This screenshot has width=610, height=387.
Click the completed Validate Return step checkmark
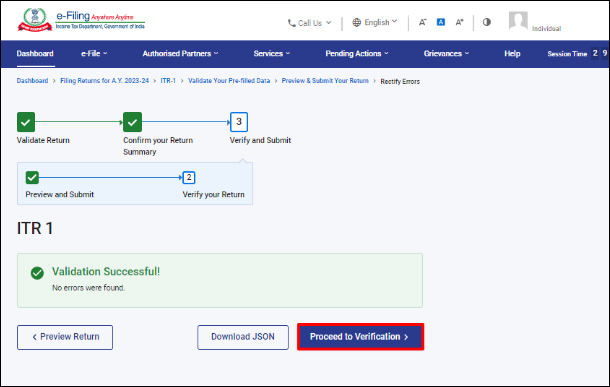click(x=26, y=122)
